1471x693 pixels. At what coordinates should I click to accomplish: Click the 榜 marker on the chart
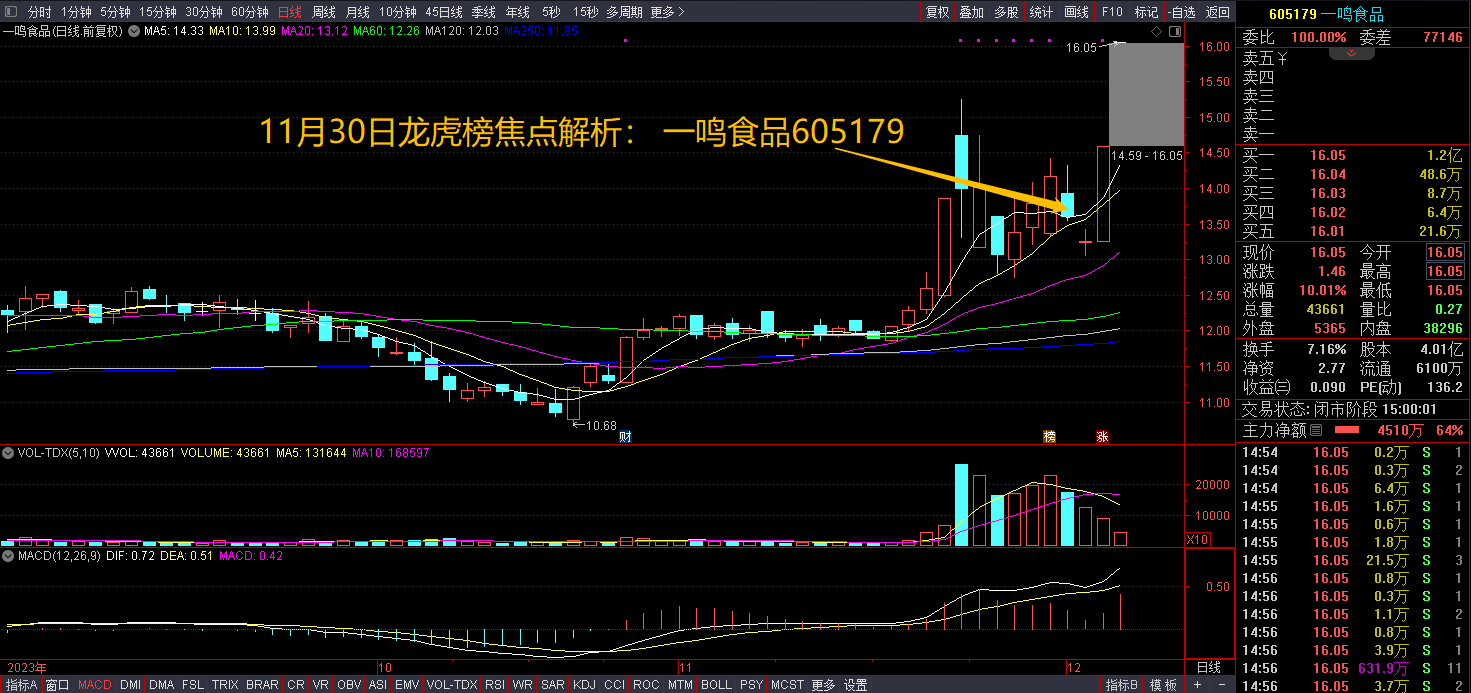(1049, 436)
